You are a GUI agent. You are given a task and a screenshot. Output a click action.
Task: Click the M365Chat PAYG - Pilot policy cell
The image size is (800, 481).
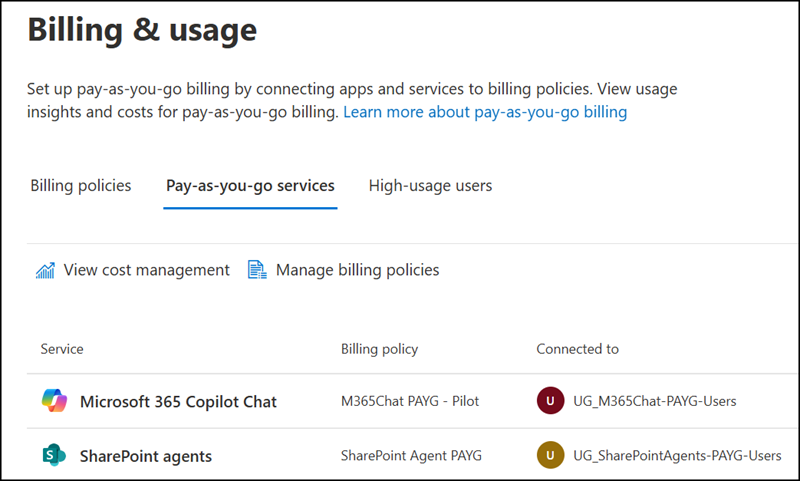(410, 401)
